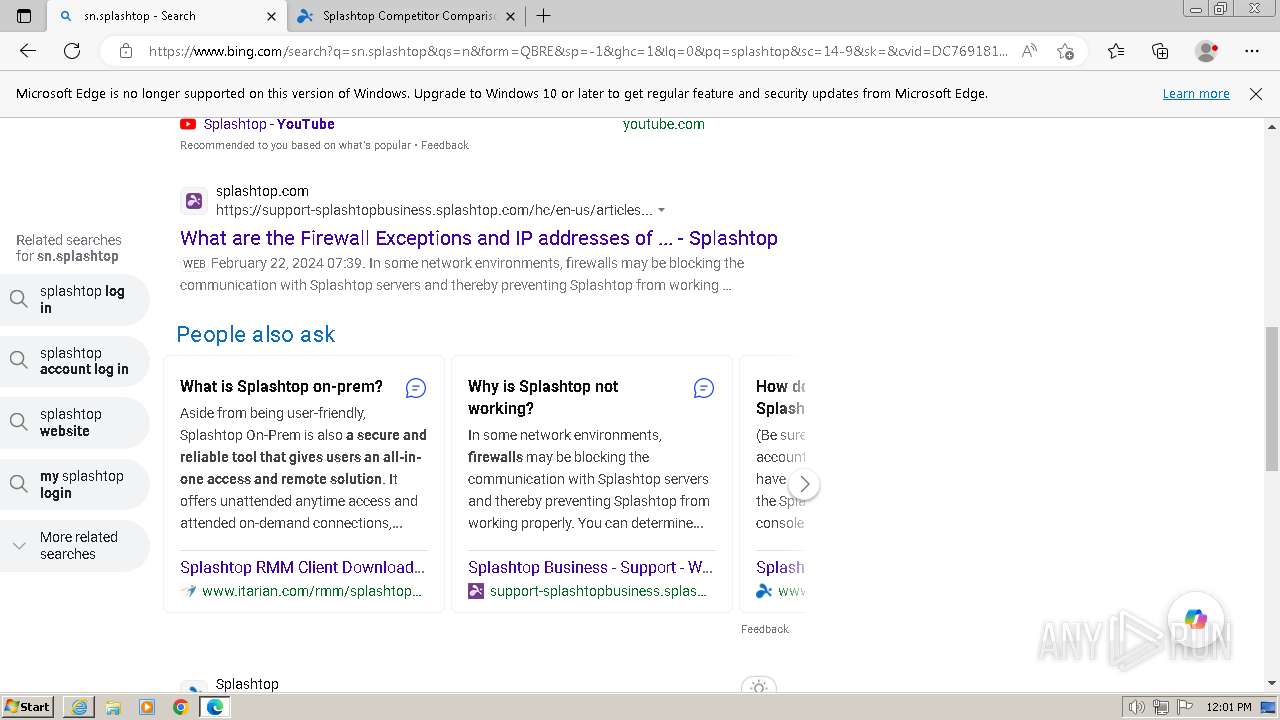Viewport: 1280px width, 720px height.
Task: Open the profile avatar menu
Action: pos(1206,51)
